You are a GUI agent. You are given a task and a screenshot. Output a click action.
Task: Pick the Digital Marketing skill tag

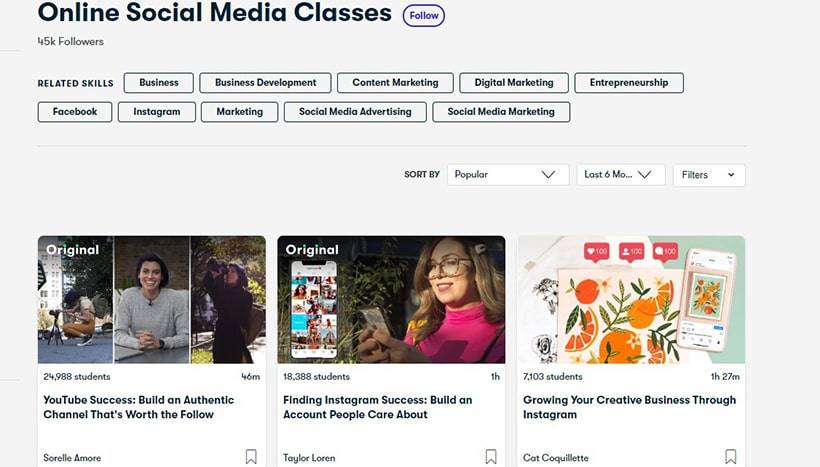pos(514,83)
